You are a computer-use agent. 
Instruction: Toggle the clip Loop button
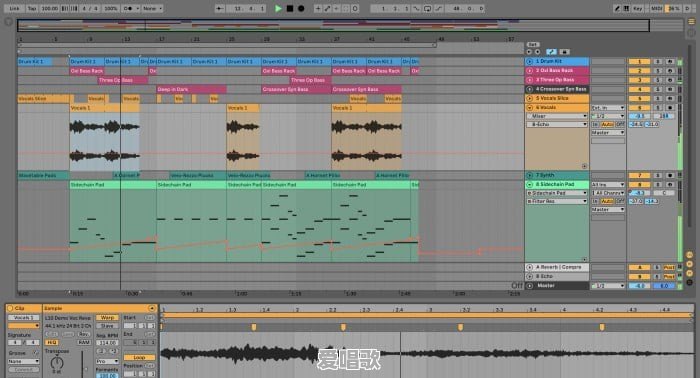[139, 357]
